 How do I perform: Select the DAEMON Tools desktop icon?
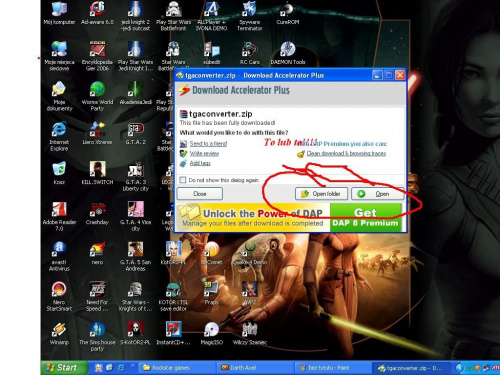tap(288, 53)
